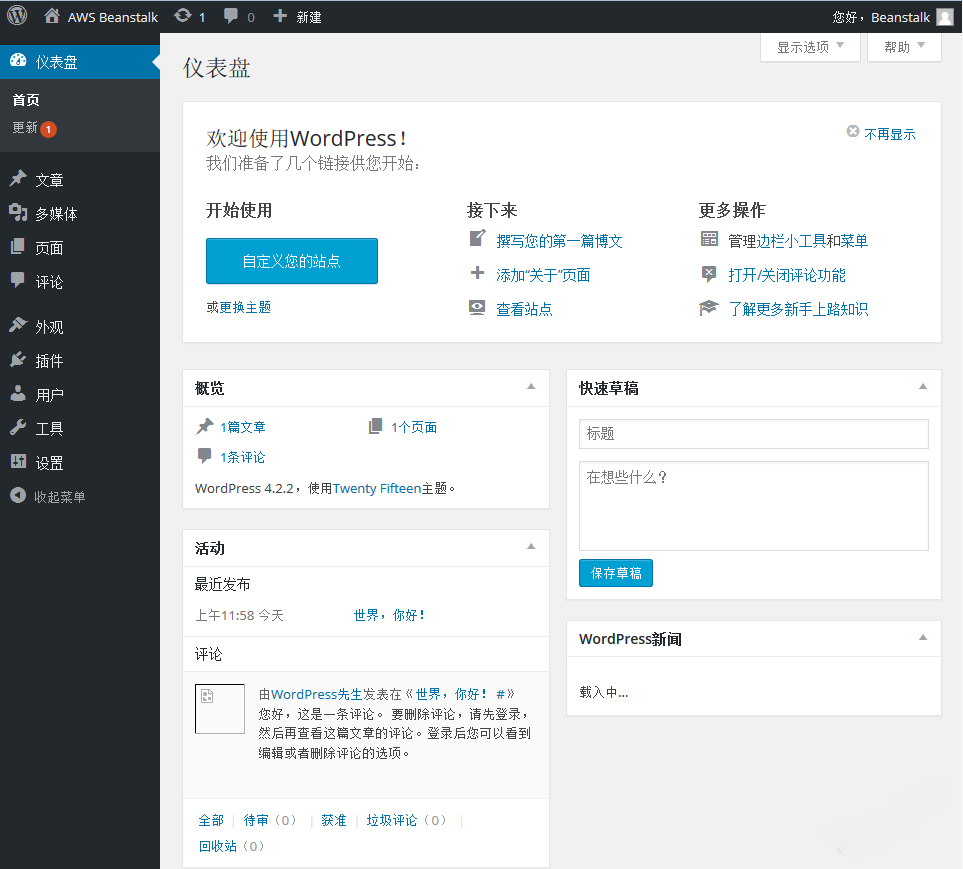The height and width of the screenshot is (869, 963).
Task: Collapse the sidebar with 收起菜单 arrow icon
Action: click(18, 495)
